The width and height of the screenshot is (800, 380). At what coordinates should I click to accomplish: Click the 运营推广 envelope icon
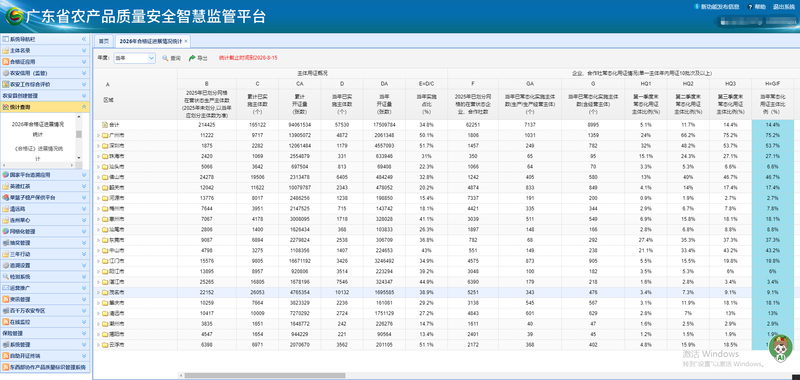pos(6,288)
